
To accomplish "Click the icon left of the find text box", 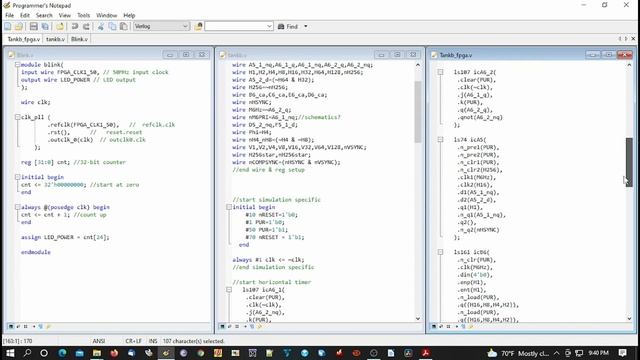I will (198, 27).
